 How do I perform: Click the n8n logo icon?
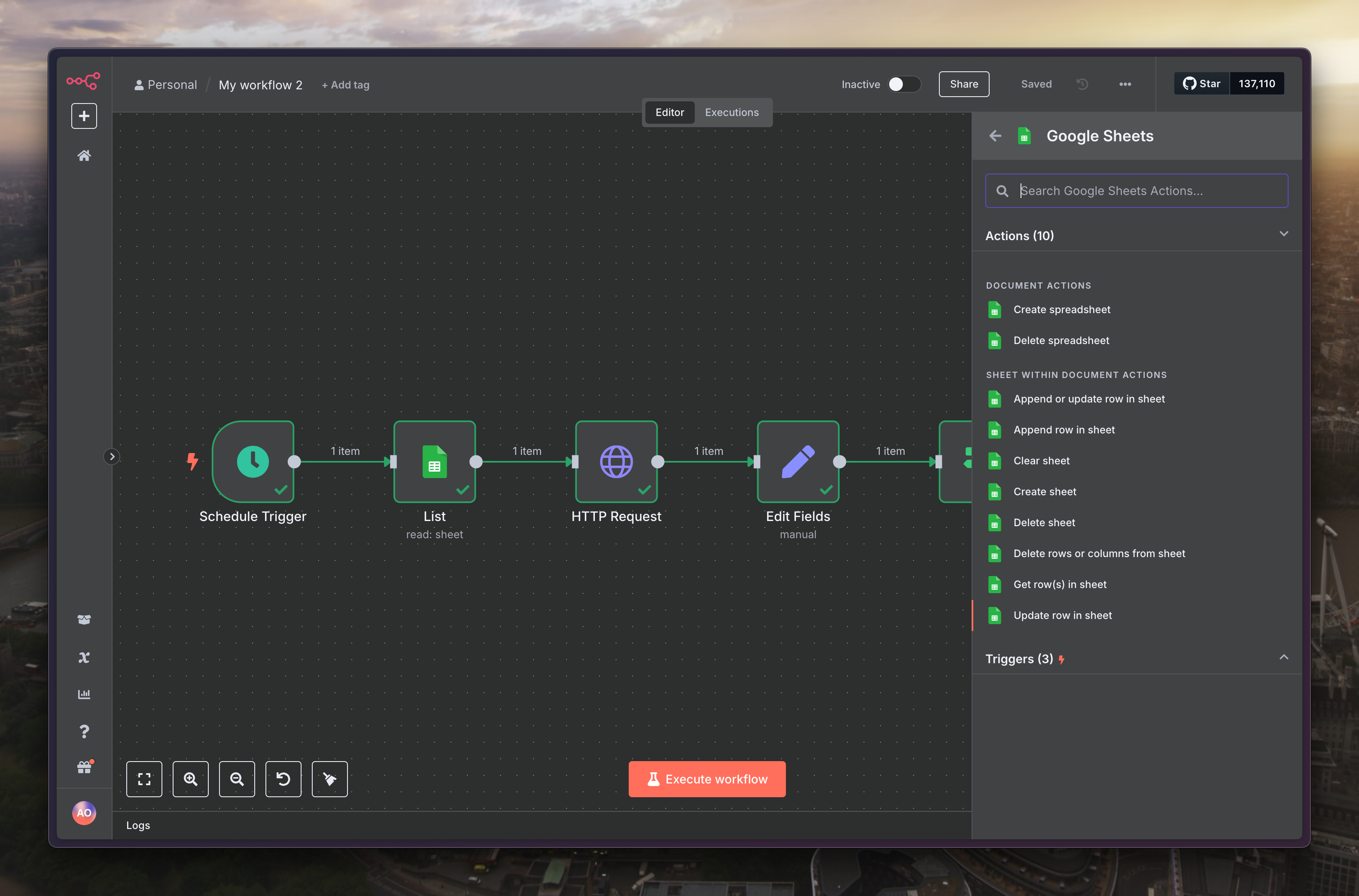(83, 81)
